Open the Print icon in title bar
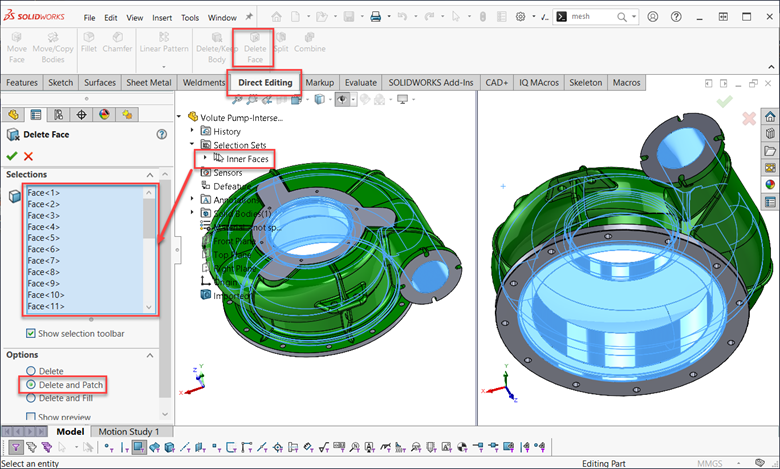The width and height of the screenshot is (780, 469). pos(376,17)
